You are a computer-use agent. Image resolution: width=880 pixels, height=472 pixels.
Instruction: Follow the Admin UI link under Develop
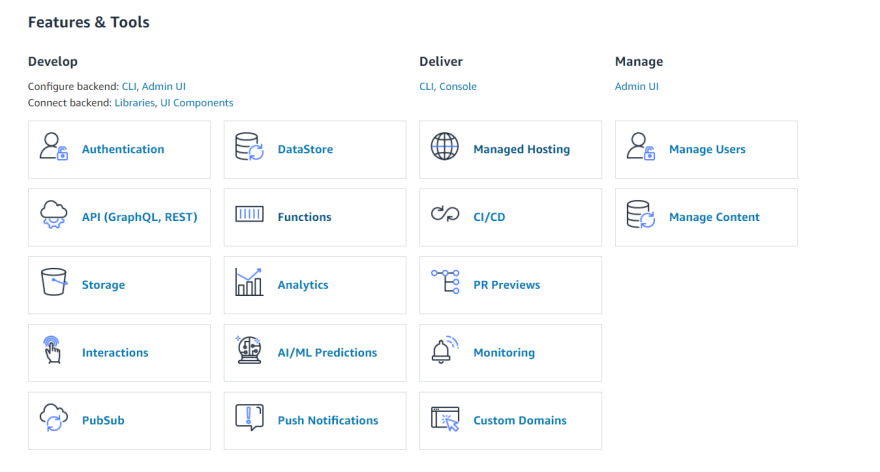163,86
